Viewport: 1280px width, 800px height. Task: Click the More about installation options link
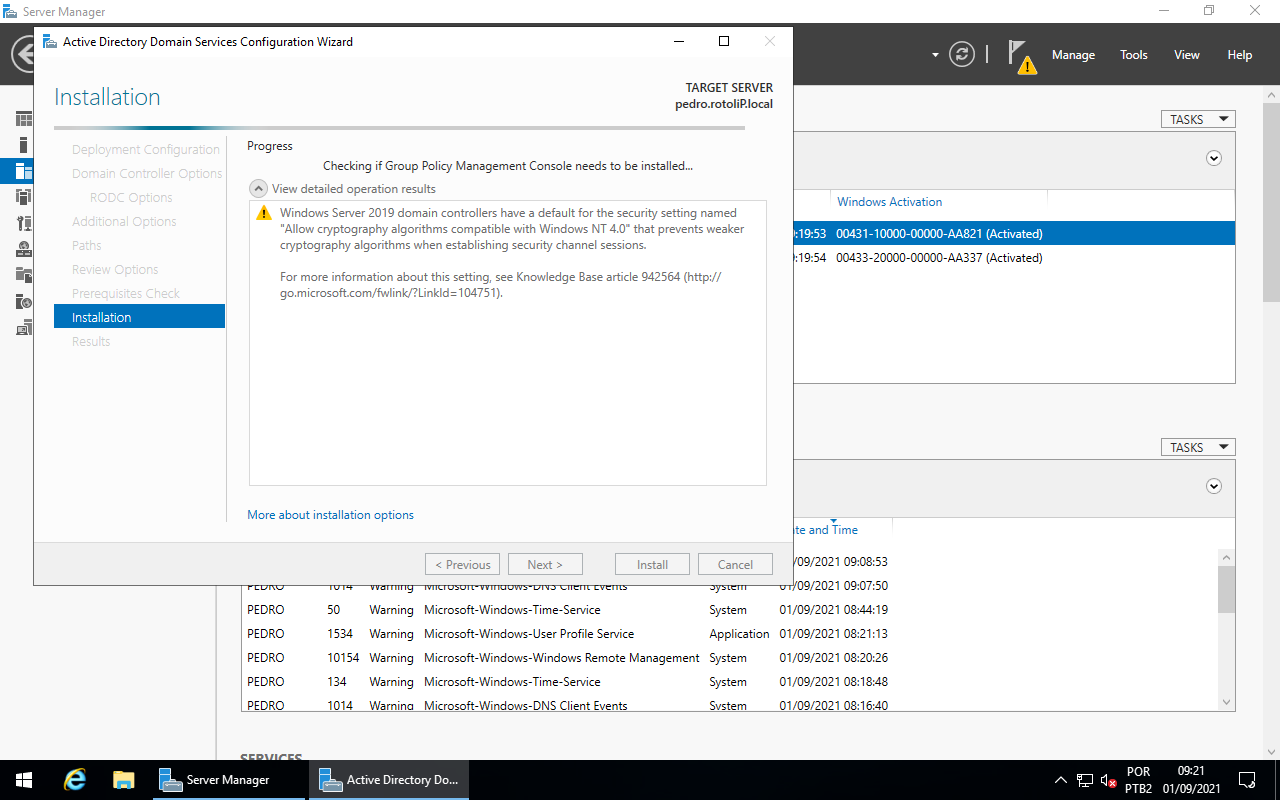pos(330,515)
